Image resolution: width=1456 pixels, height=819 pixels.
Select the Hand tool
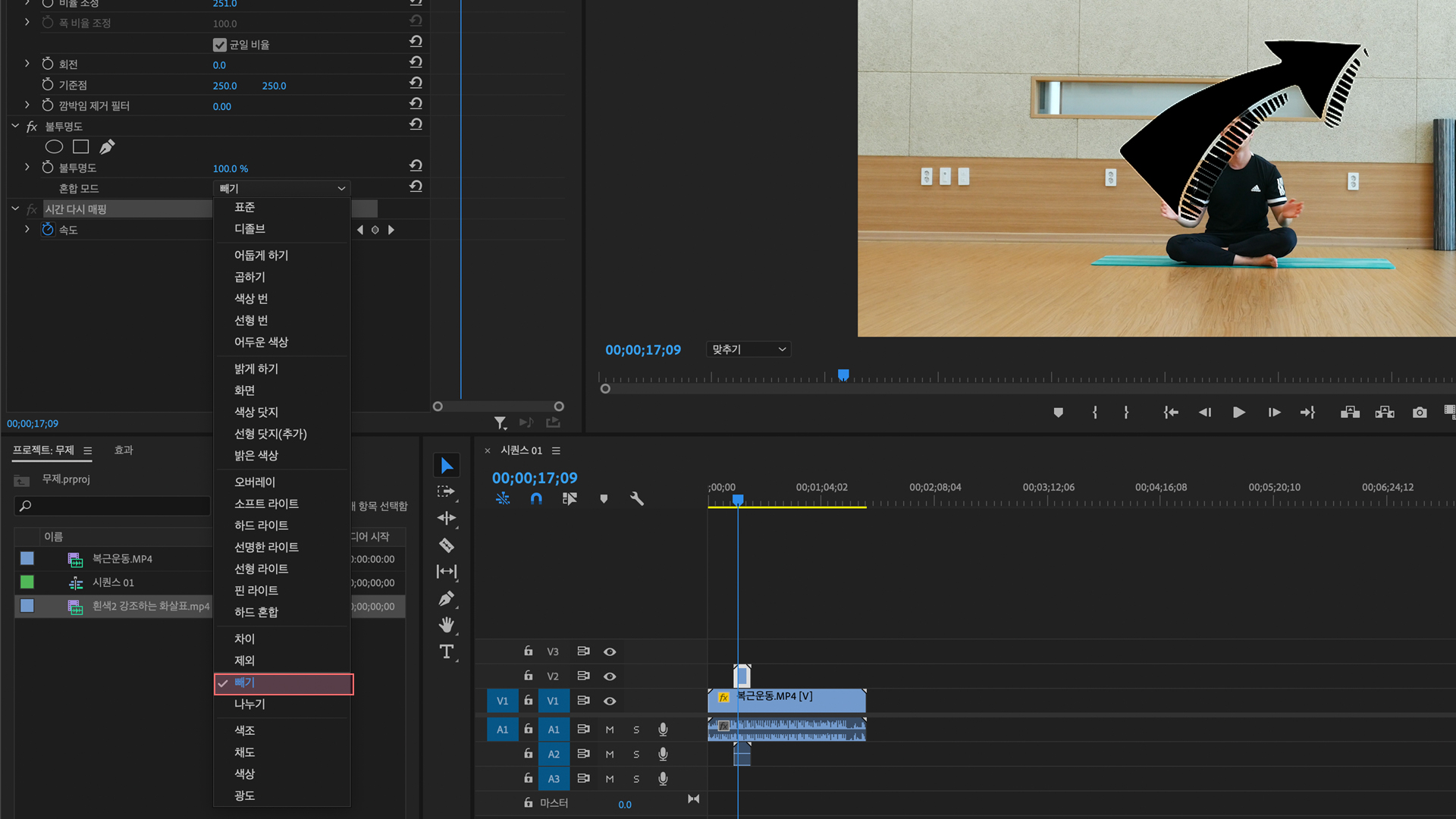pos(447,625)
